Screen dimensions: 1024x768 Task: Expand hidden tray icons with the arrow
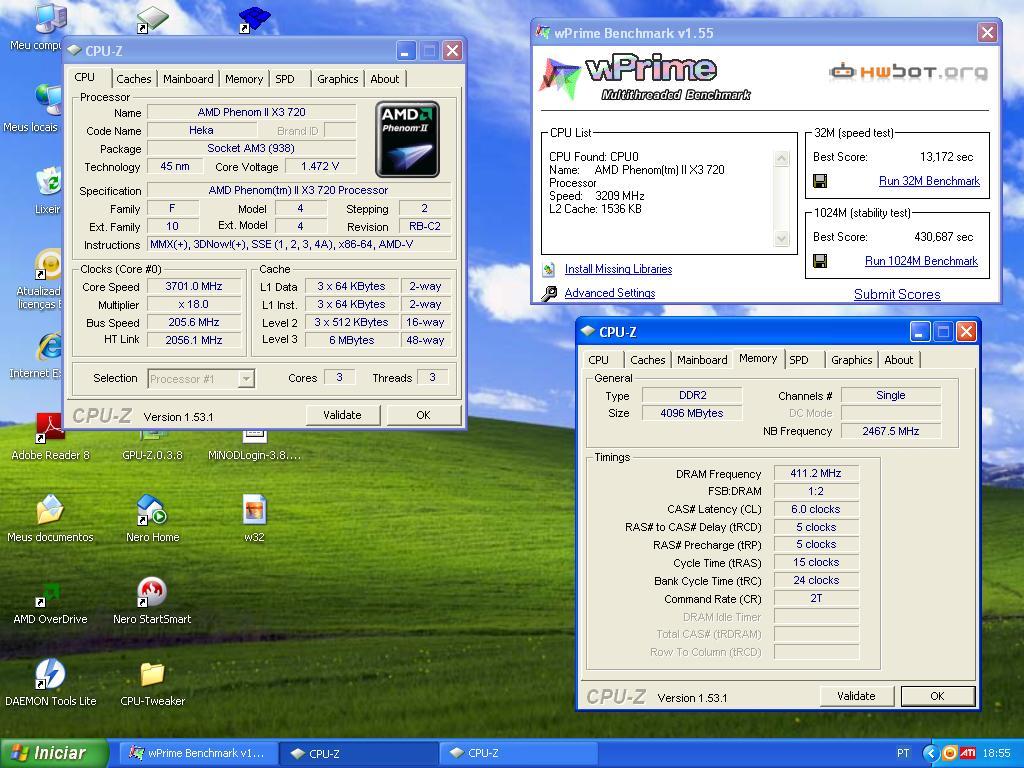[931, 753]
